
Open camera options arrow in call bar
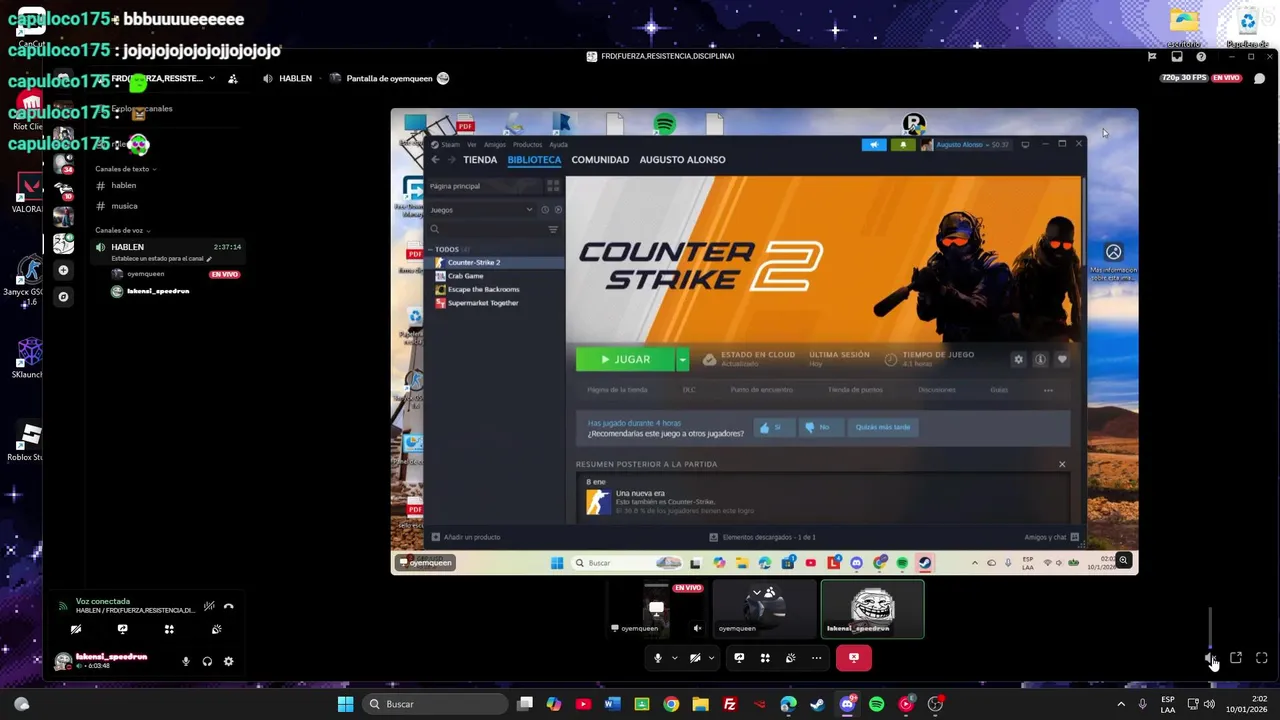click(711, 658)
